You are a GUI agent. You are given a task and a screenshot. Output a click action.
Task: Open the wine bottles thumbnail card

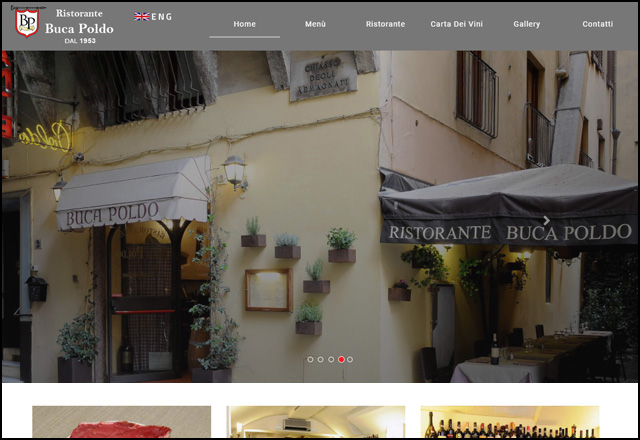(510, 422)
